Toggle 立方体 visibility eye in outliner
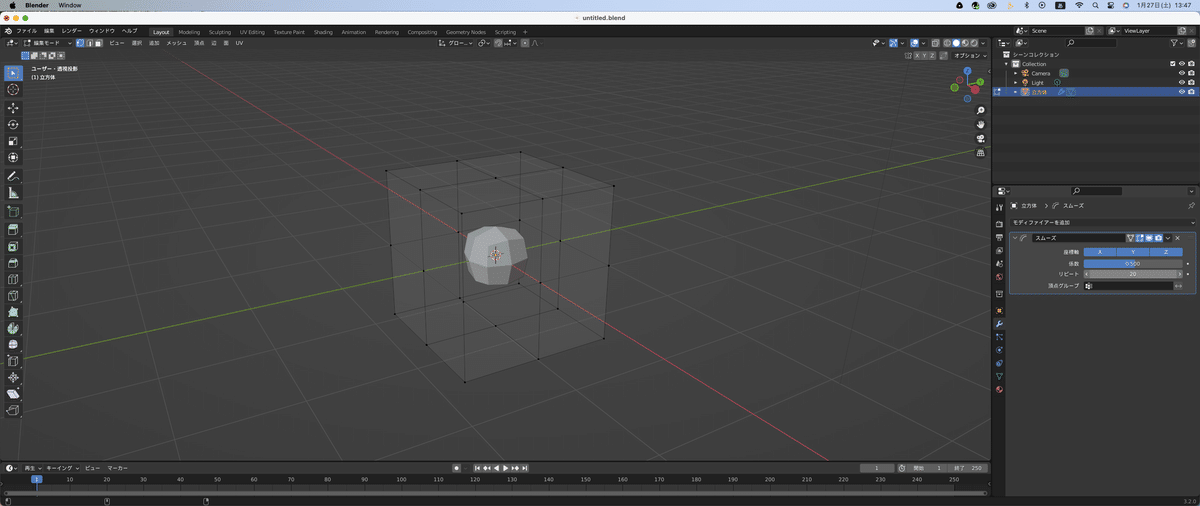This screenshot has height=506, width=1200. click(1182, 92)
